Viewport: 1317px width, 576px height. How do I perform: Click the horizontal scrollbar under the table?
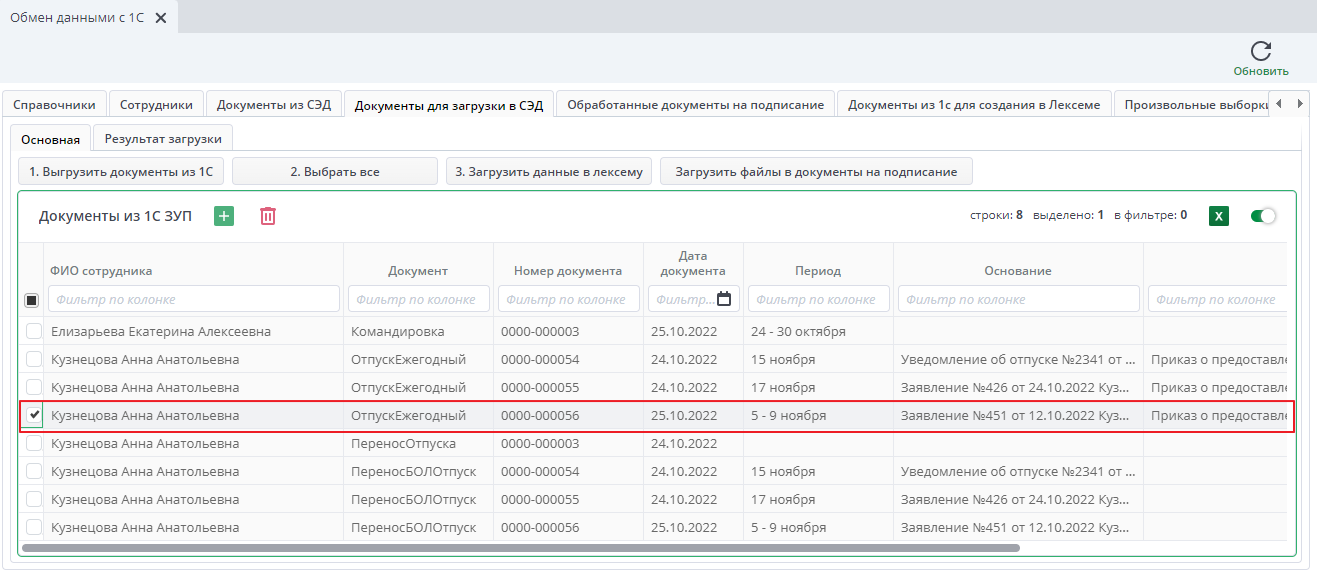click(520, 548)
